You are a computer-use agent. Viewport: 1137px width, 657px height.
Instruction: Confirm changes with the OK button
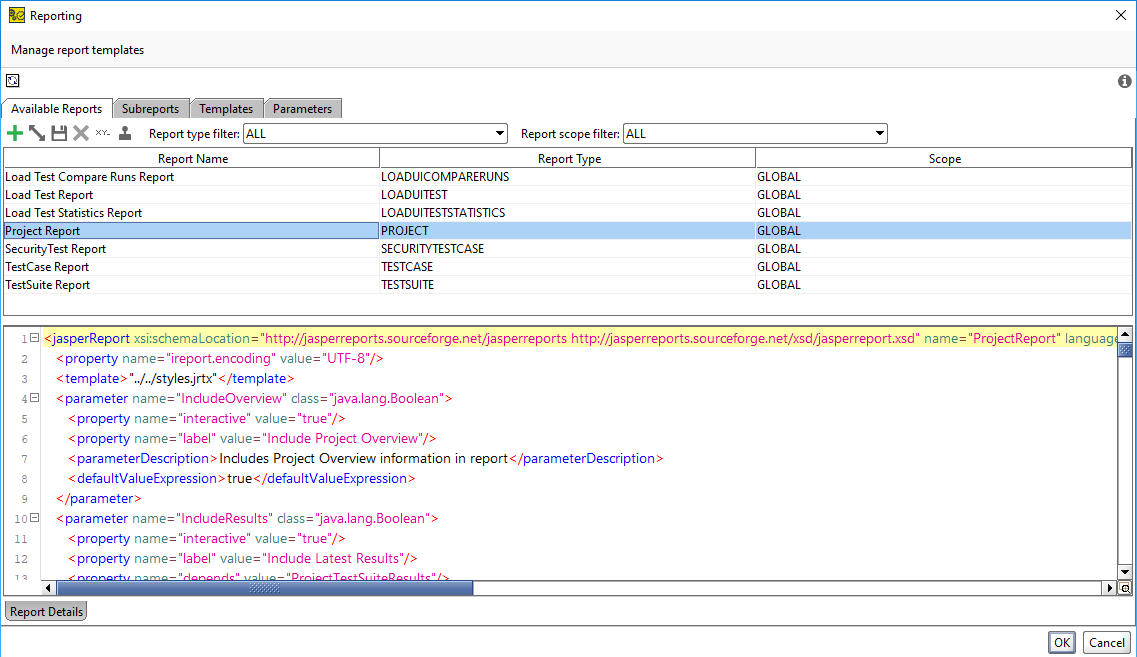[1062, 642]
